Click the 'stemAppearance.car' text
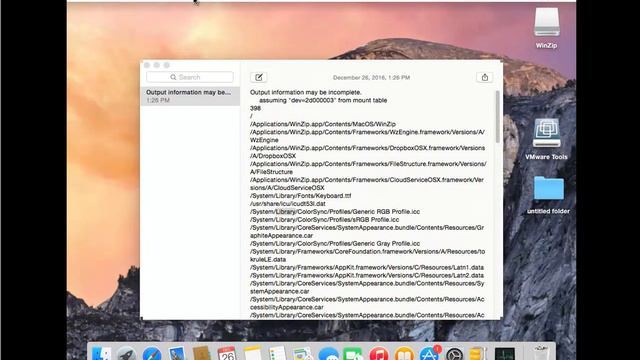Image resolution: width=640 pixels, height=360 pixels. pos(279,291)
